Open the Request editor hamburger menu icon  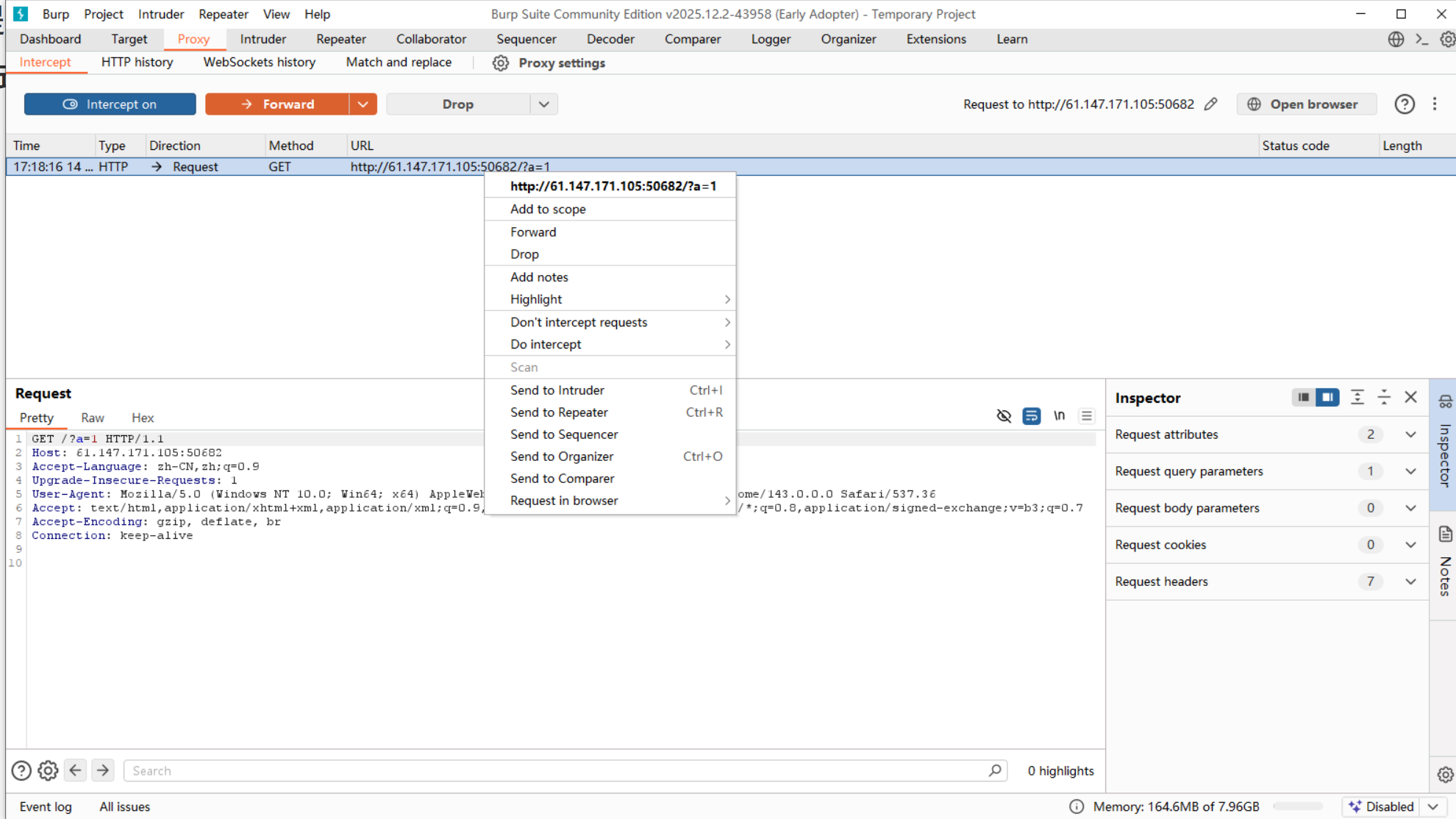coord(1086,416)
